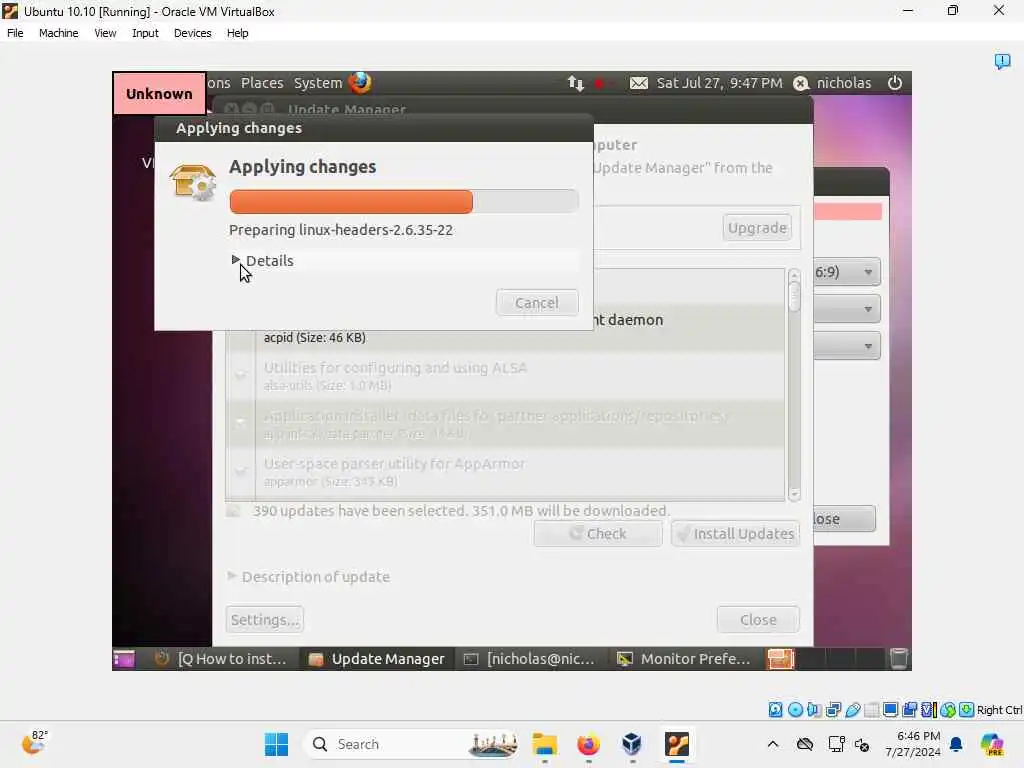The image size is (1024, 768).
Task: Launch Firefox from the Ubuntu top panel
Action: click(x=360, y=83)
